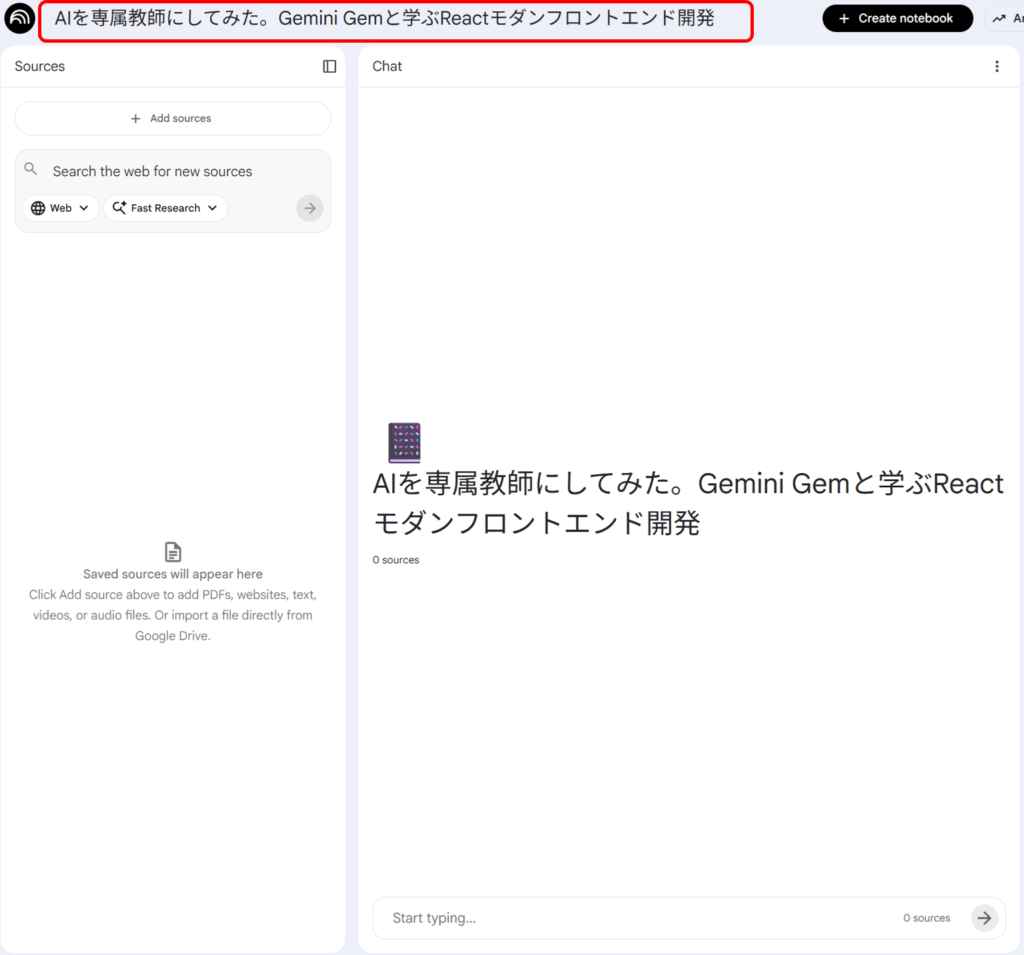Click the magnifier icon in source search
Viewport: 1024px width, 955px height.
(x=31, y=170)
